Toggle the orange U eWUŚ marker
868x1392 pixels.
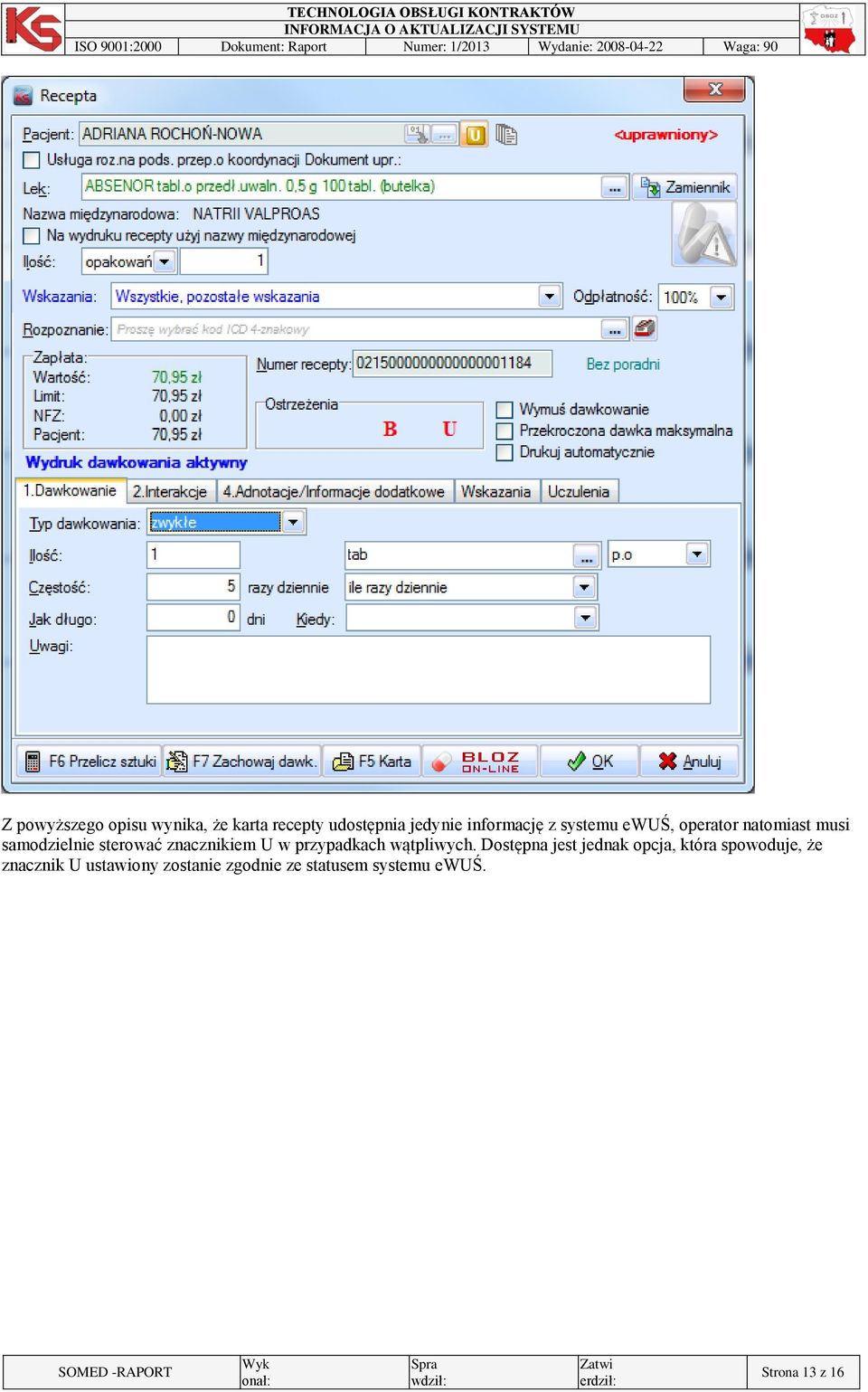(475, 135)
